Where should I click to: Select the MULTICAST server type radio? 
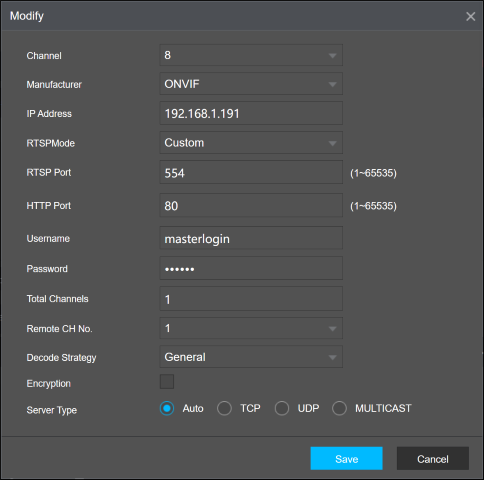pos(339,408)
